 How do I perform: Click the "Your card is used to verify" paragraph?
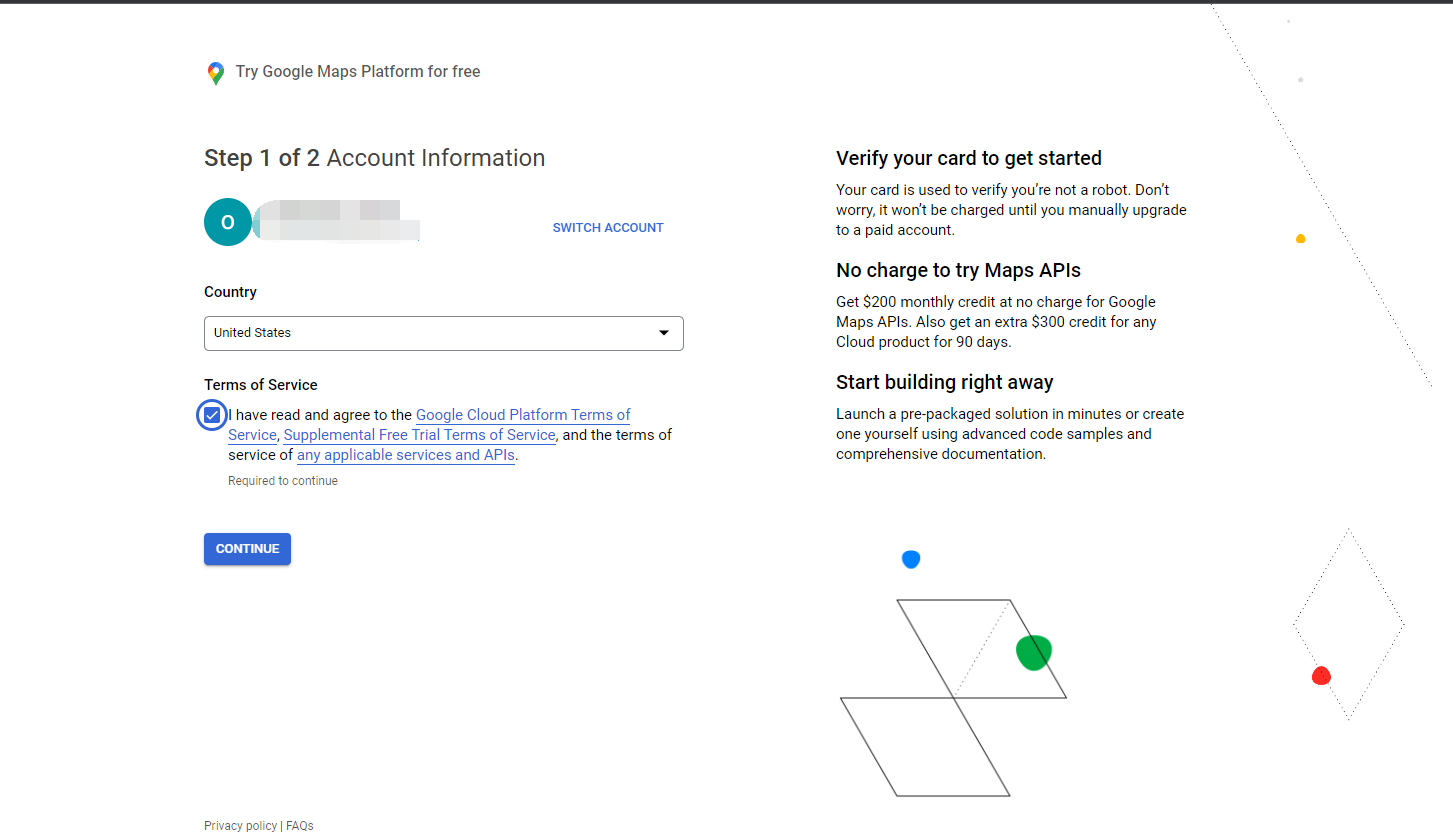[1011, 210]
